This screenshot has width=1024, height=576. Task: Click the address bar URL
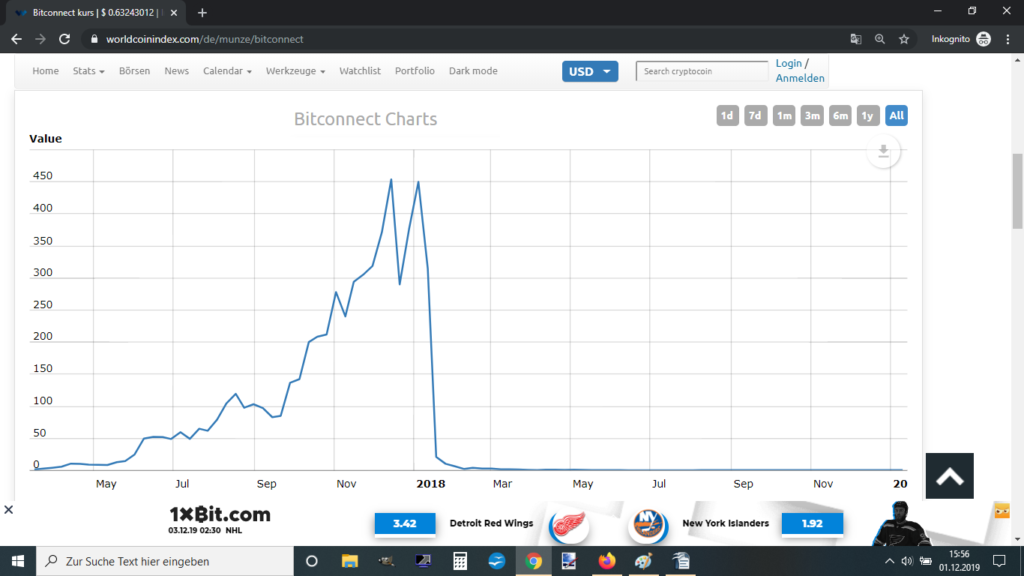204,39
